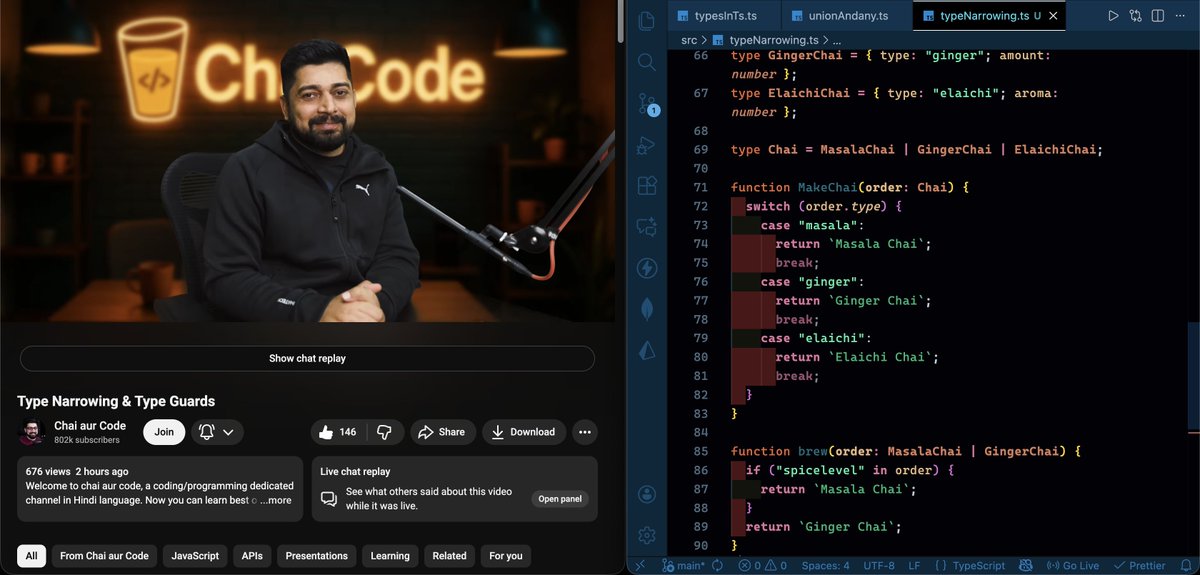
Task: Open the Thunder Client lightning bolt icon
Action: coord(647,268)
